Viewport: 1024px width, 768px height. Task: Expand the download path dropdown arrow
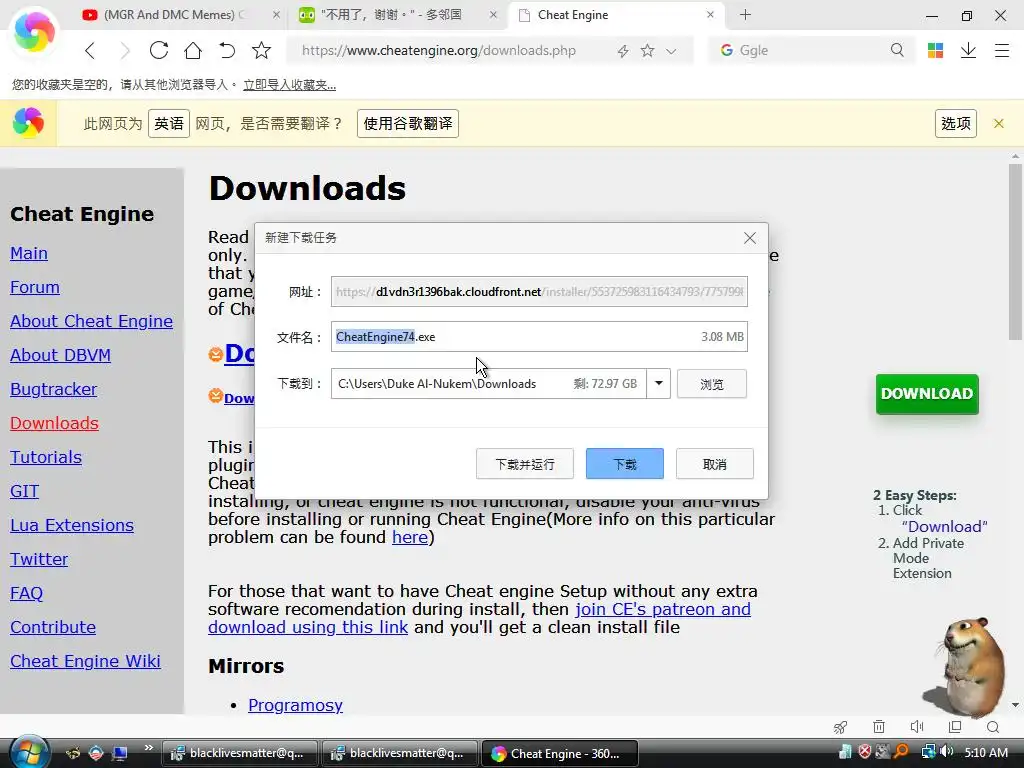pyautogui.click(x=658, y=383)
